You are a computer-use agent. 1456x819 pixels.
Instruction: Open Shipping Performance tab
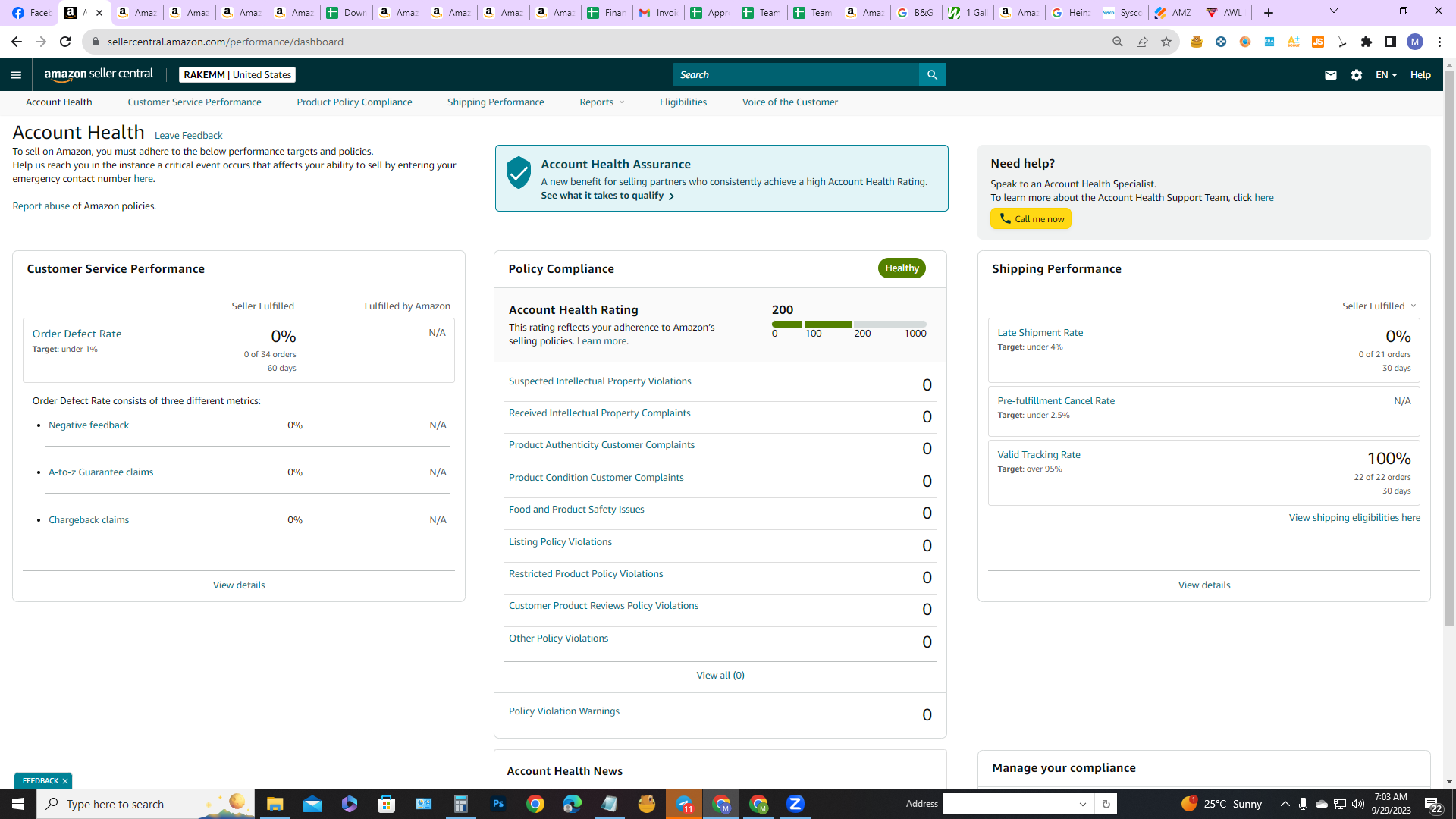[495, 102]
